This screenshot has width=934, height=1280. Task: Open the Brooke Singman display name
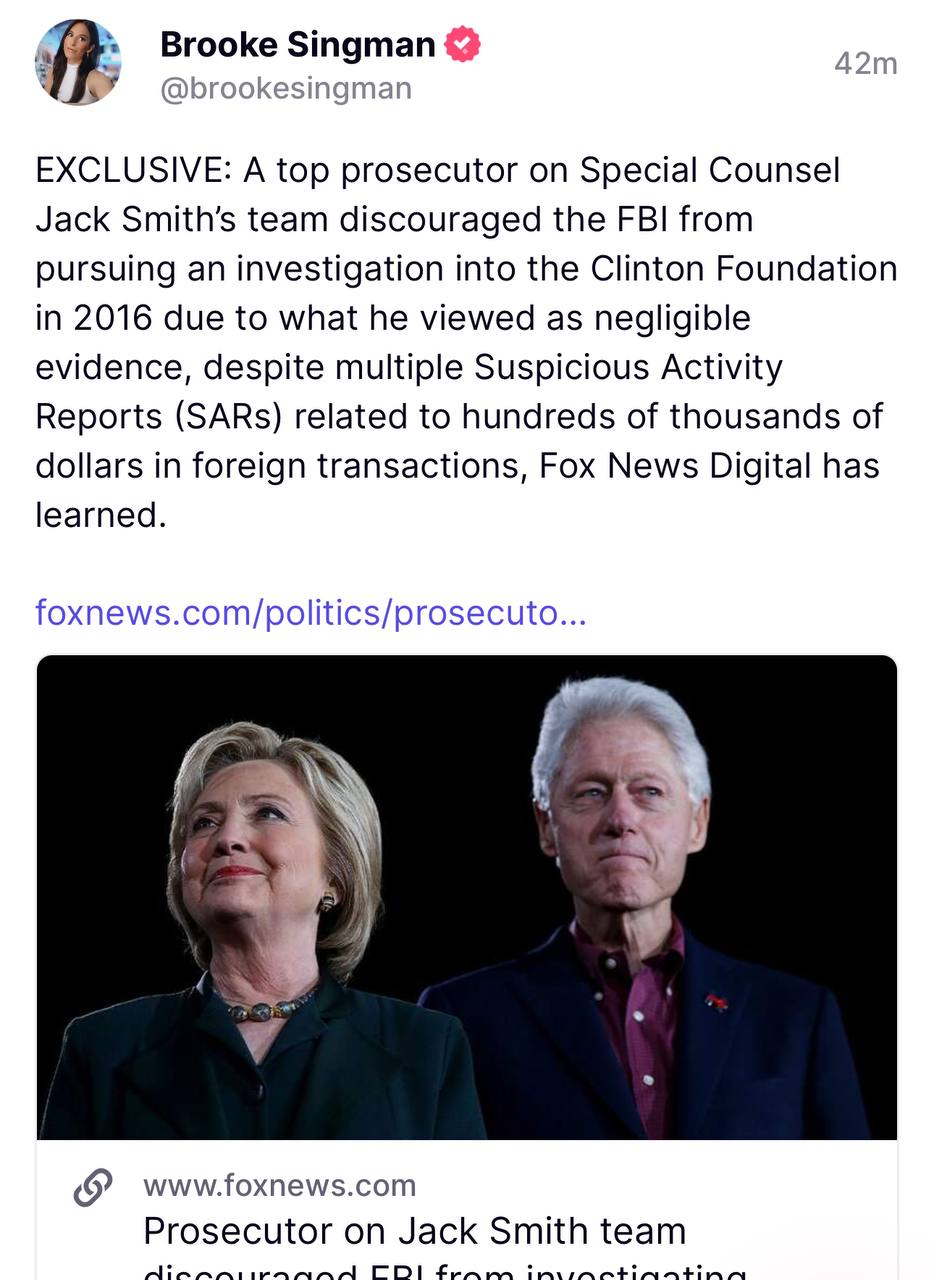tap(298, 45)
